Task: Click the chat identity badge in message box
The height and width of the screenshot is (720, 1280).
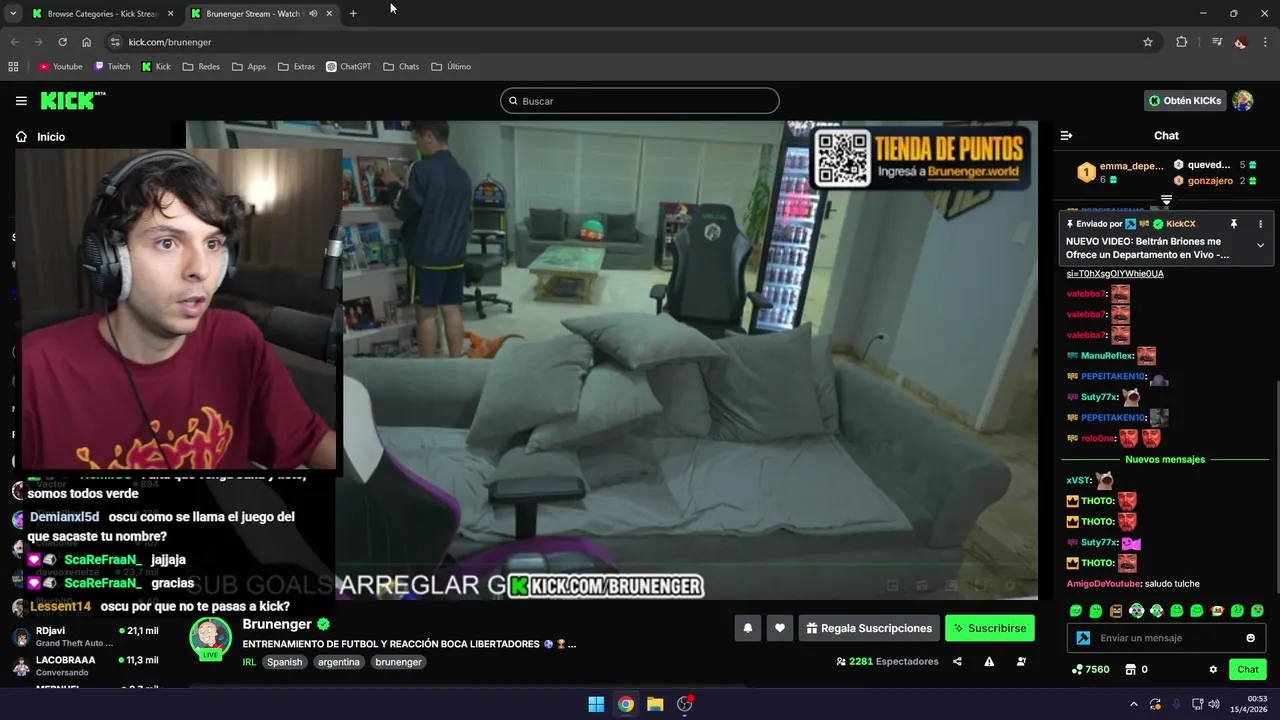Action: click(1083, 638)
